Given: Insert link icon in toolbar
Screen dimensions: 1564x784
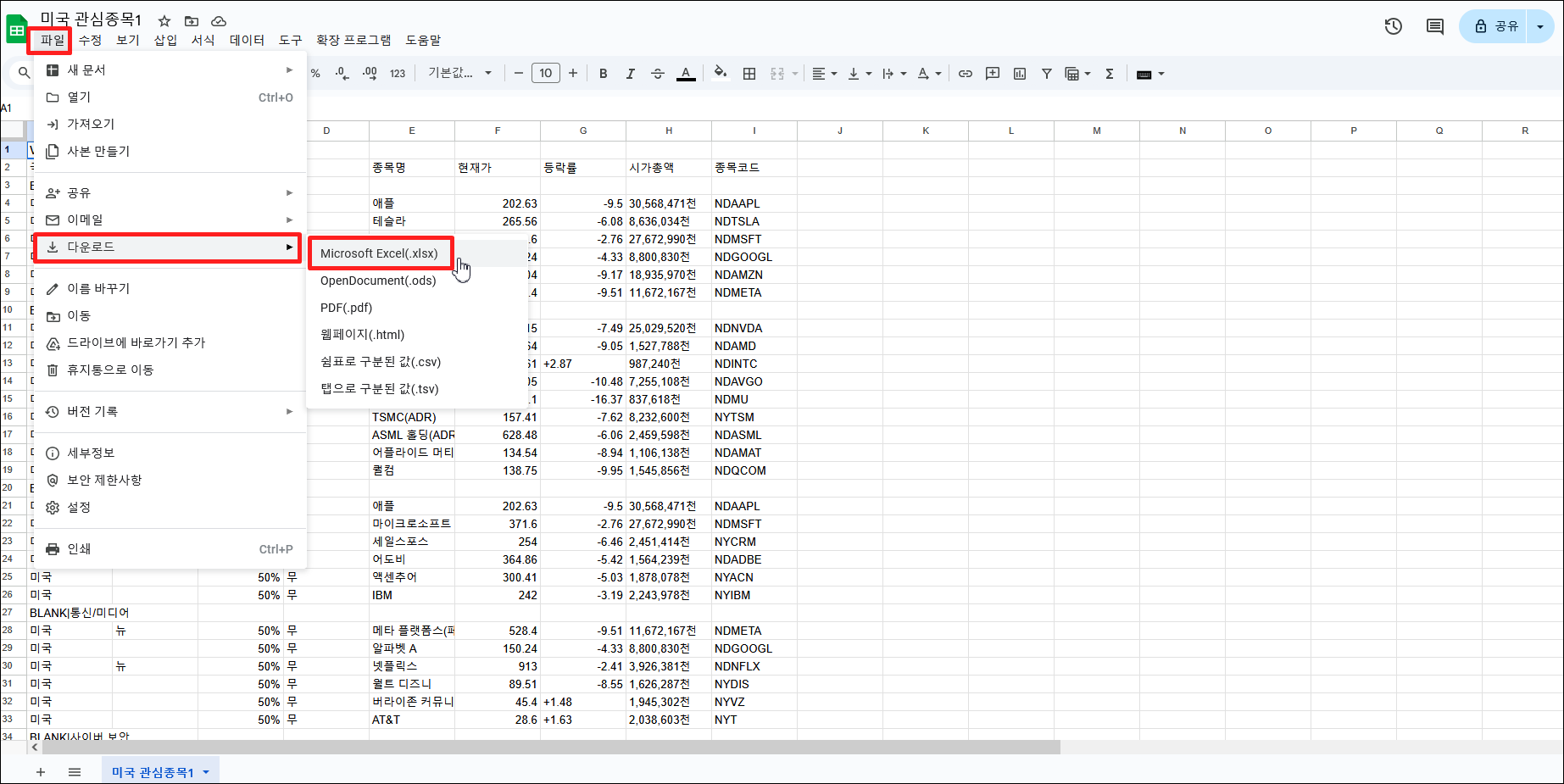Looking at the screenshot, I should [x=966, y=74].
